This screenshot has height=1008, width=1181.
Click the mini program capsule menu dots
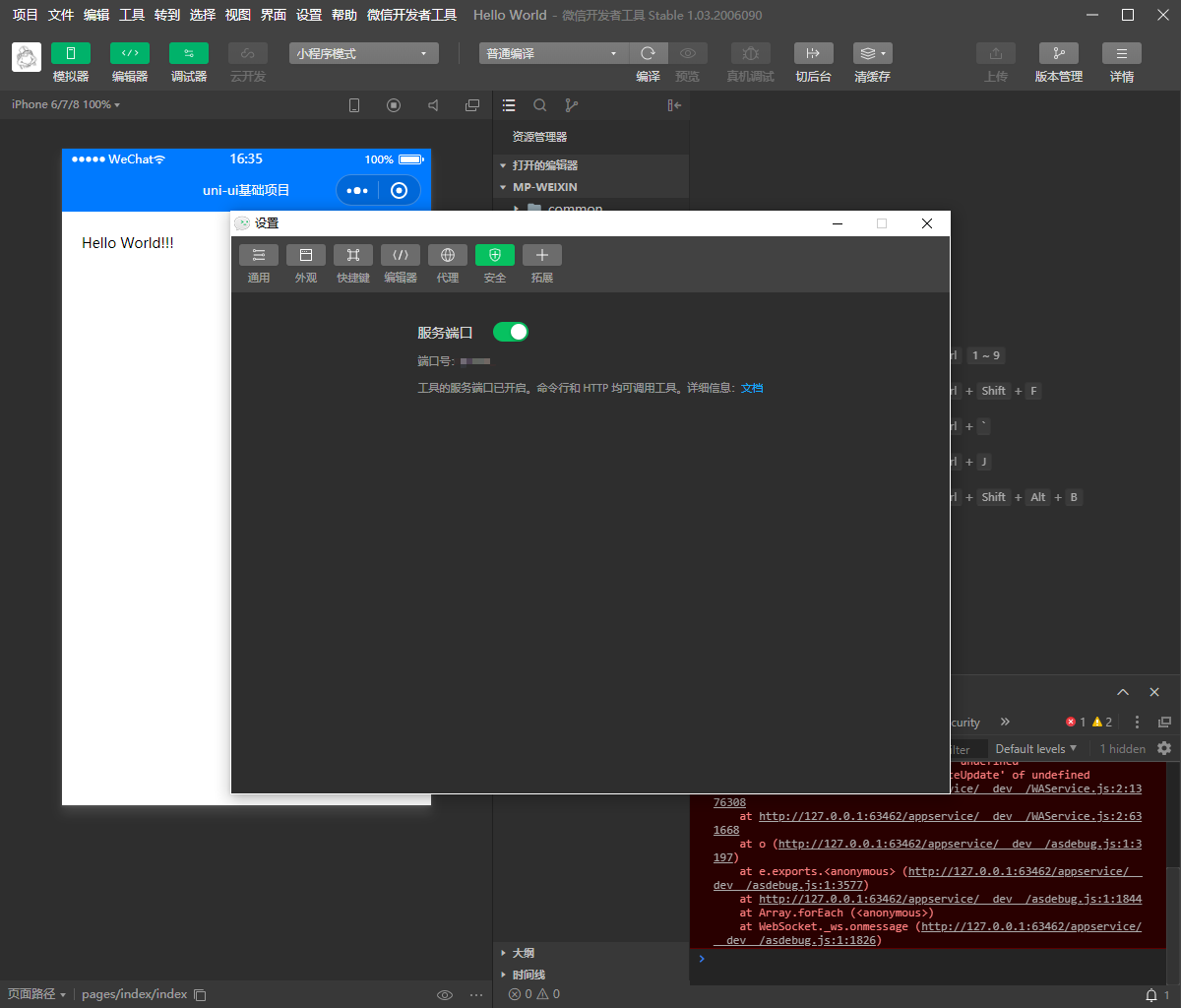357,190
